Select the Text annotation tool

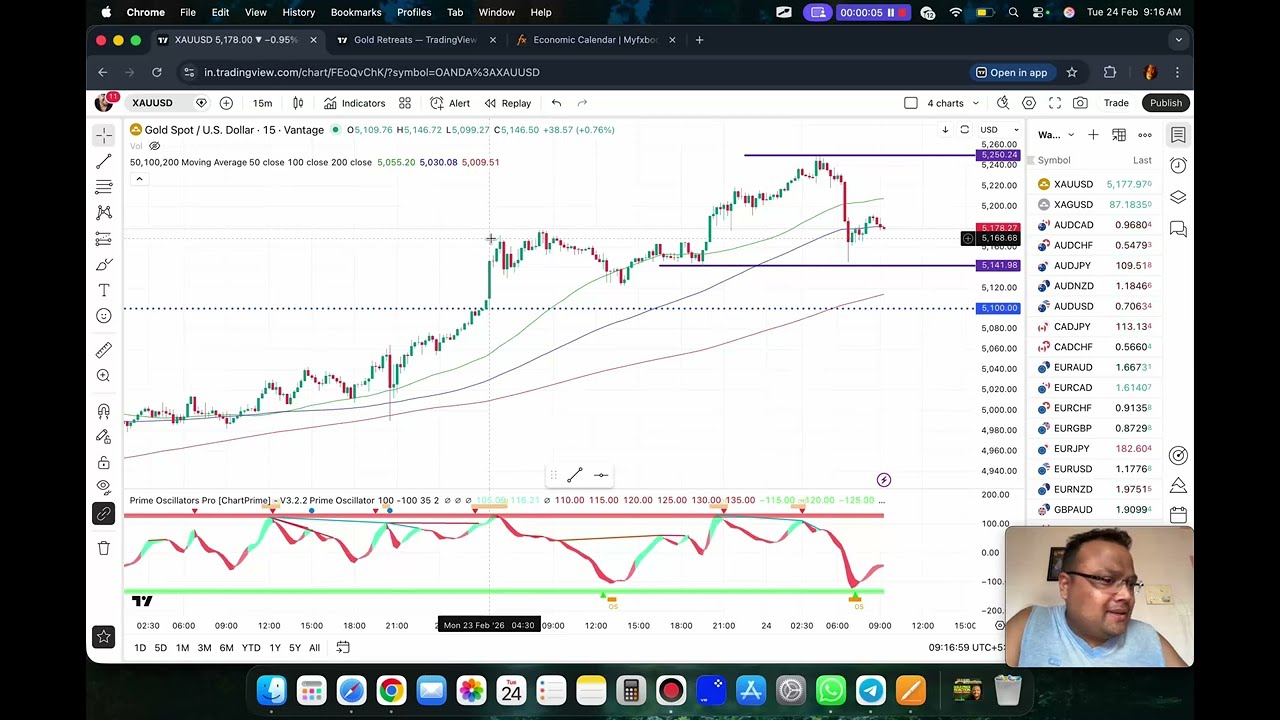[x=104, y=290]
